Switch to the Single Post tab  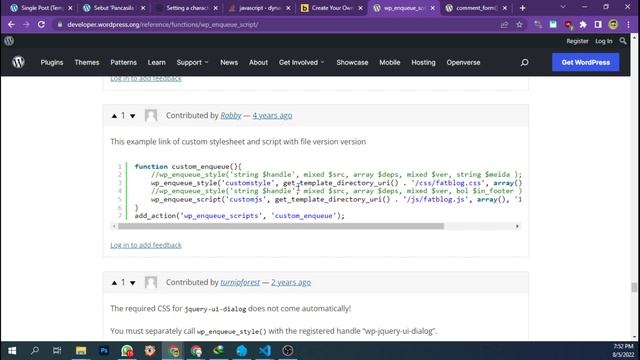pos(41,8)
